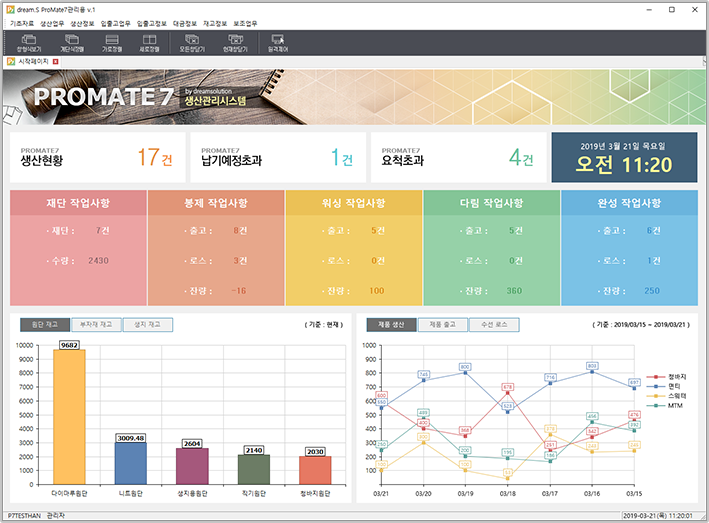The height and width of the screenshot is (523, 709).
Task: Click the ProMate7 app icon in title bar
Action: coord(10,9)
